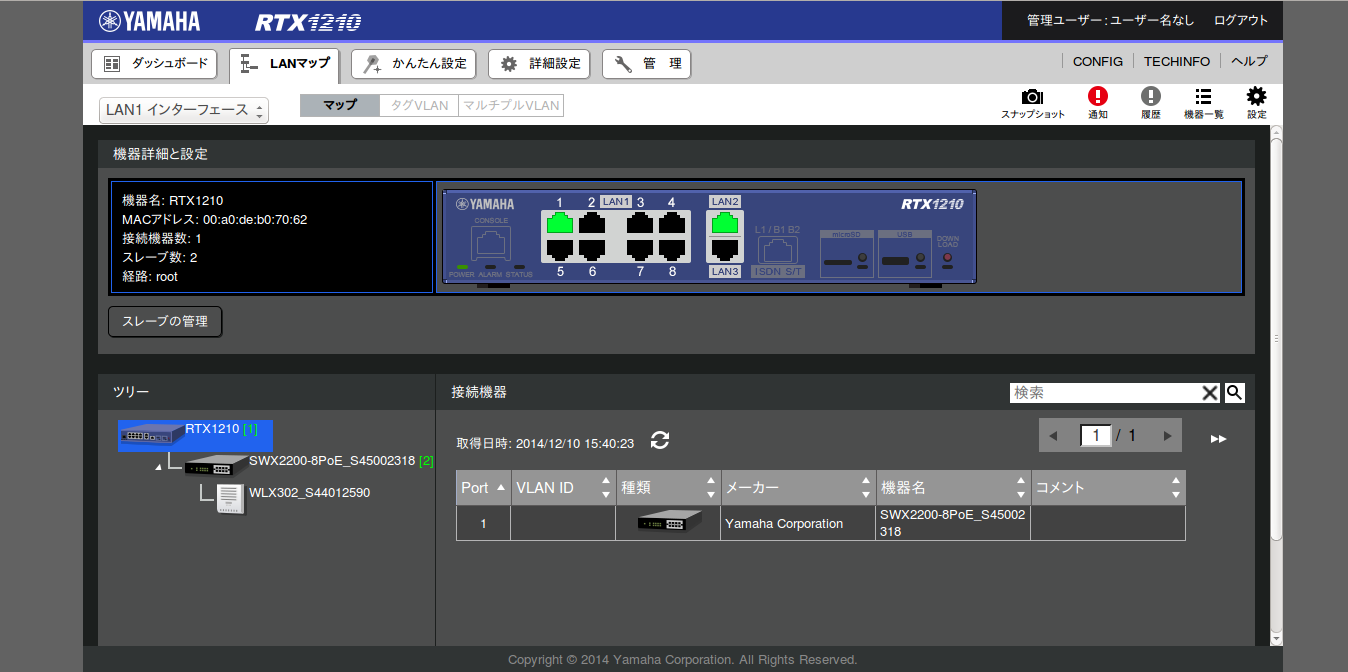1348x672 pixels.
Task: Click the スレーブの管理 button
Action: pyautogui.click(x=165, y=322)
